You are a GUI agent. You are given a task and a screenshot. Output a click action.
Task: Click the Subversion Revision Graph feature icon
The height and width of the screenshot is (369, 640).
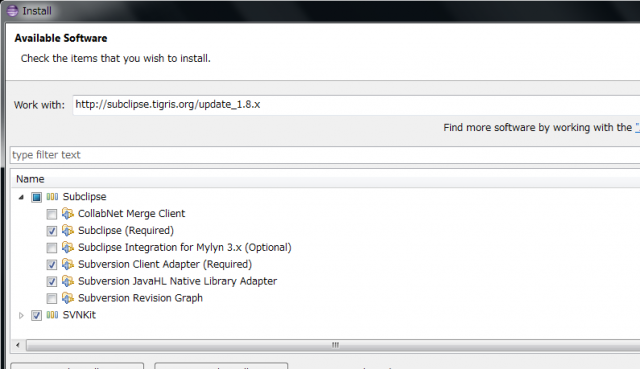tap(68, 298)
